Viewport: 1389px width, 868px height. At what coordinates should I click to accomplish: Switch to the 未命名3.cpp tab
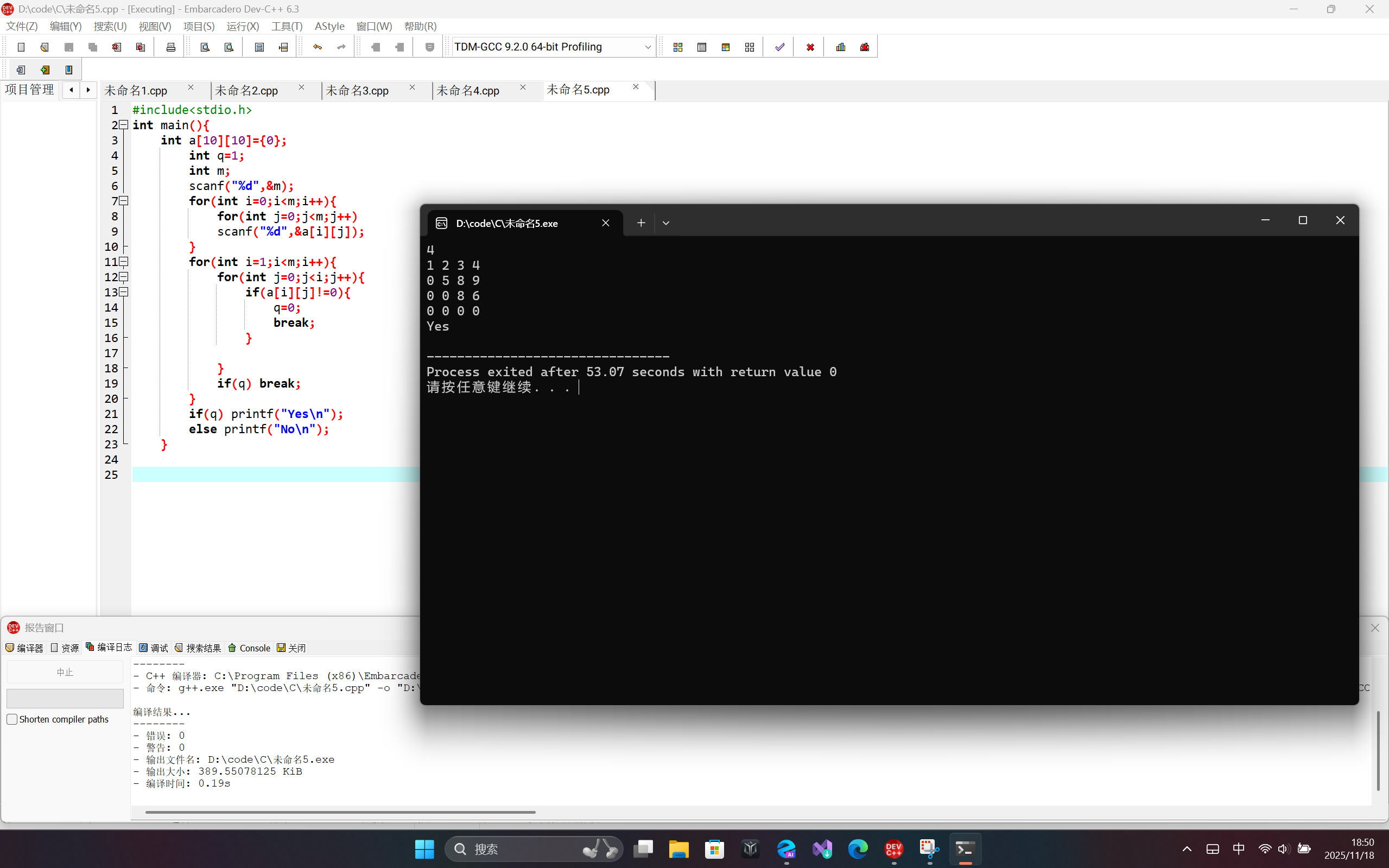click(x=357, y=91)
